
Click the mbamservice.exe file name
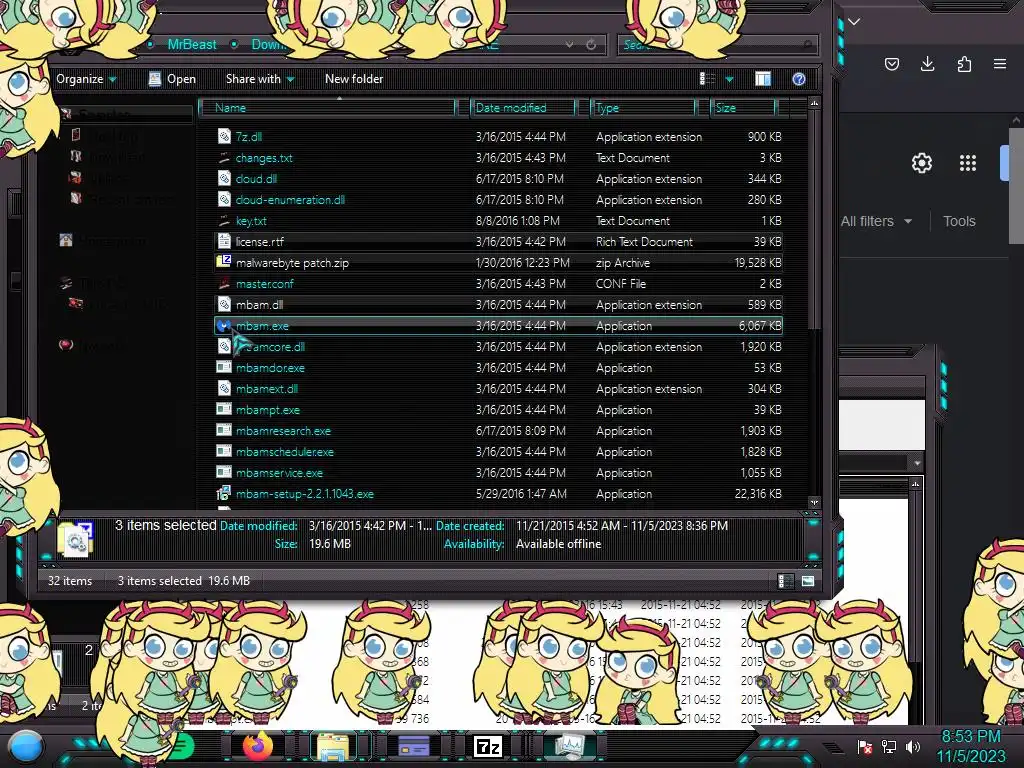[x=279, y=473]
